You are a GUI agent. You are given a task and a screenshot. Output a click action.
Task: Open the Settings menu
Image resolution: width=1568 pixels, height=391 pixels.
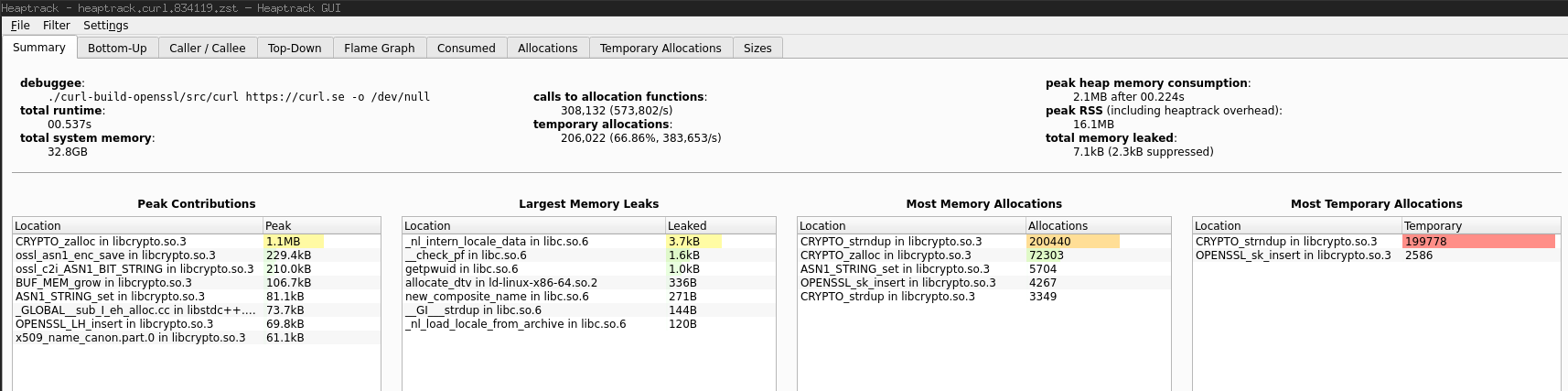pyautogui.click(x=105, y=26)
